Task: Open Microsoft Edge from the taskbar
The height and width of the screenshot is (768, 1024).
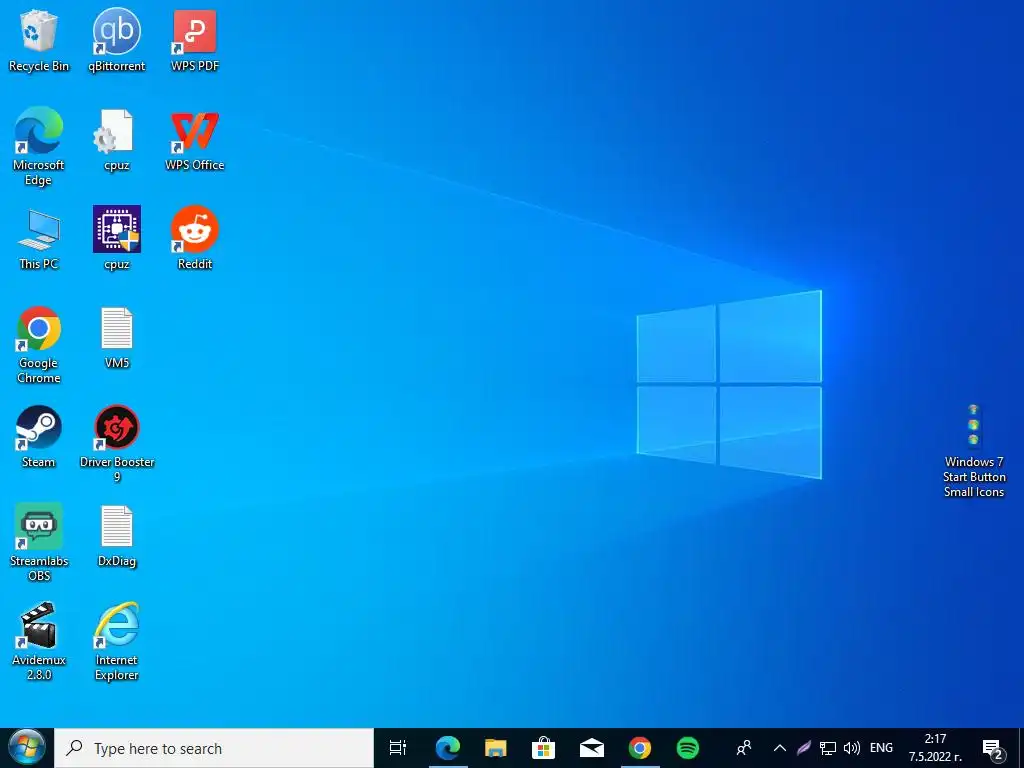Action: [448, 748]
